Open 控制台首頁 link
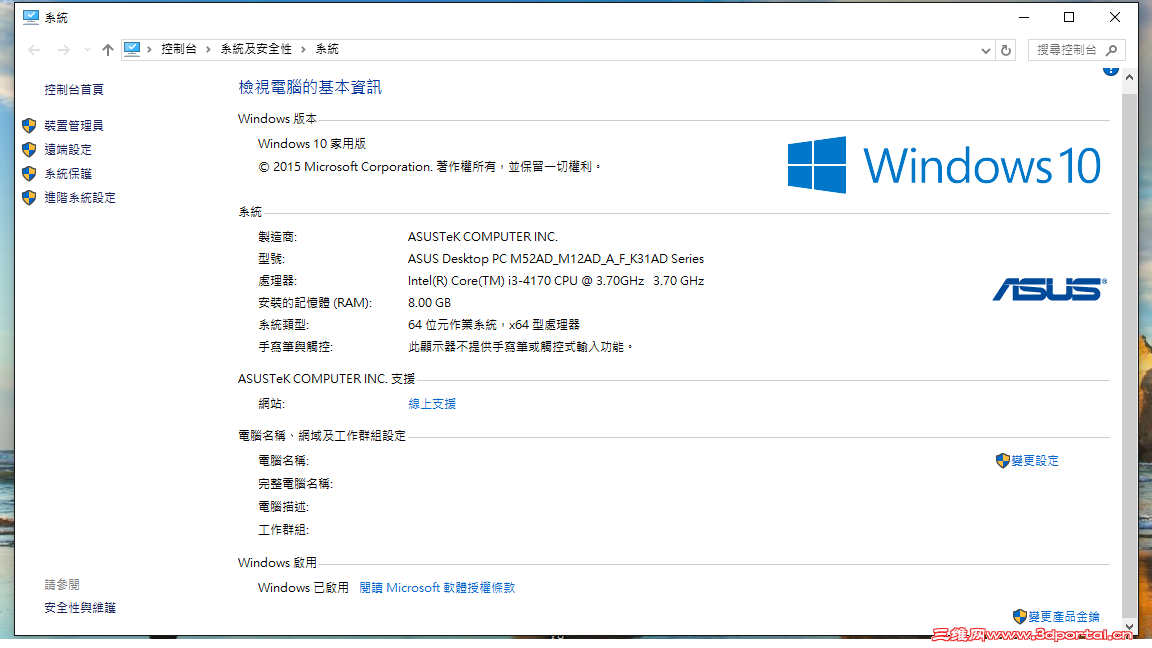Screen dimensions: 1152x648 tap(74, 90)
